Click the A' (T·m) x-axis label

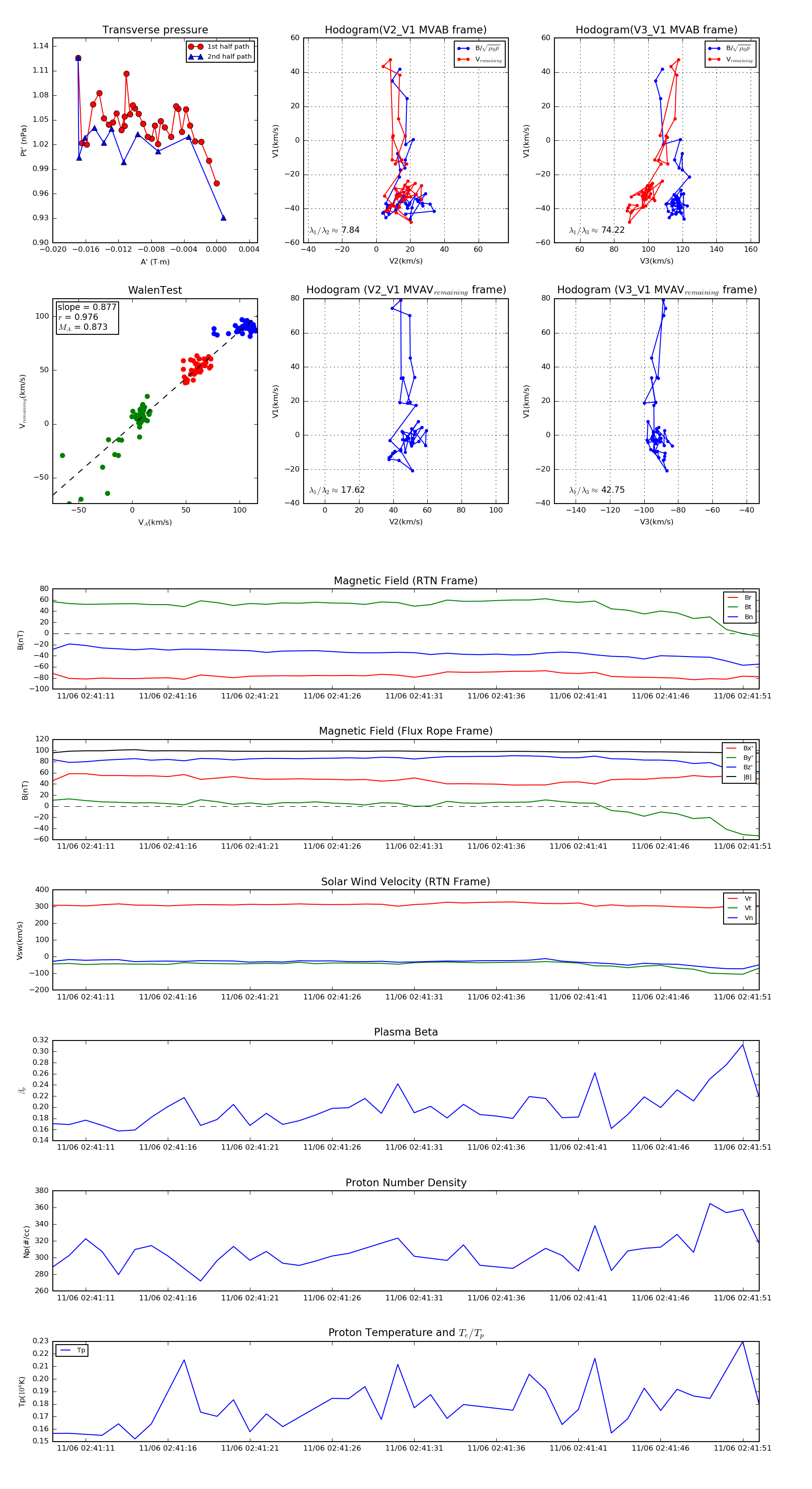click(x=155, y=262)
